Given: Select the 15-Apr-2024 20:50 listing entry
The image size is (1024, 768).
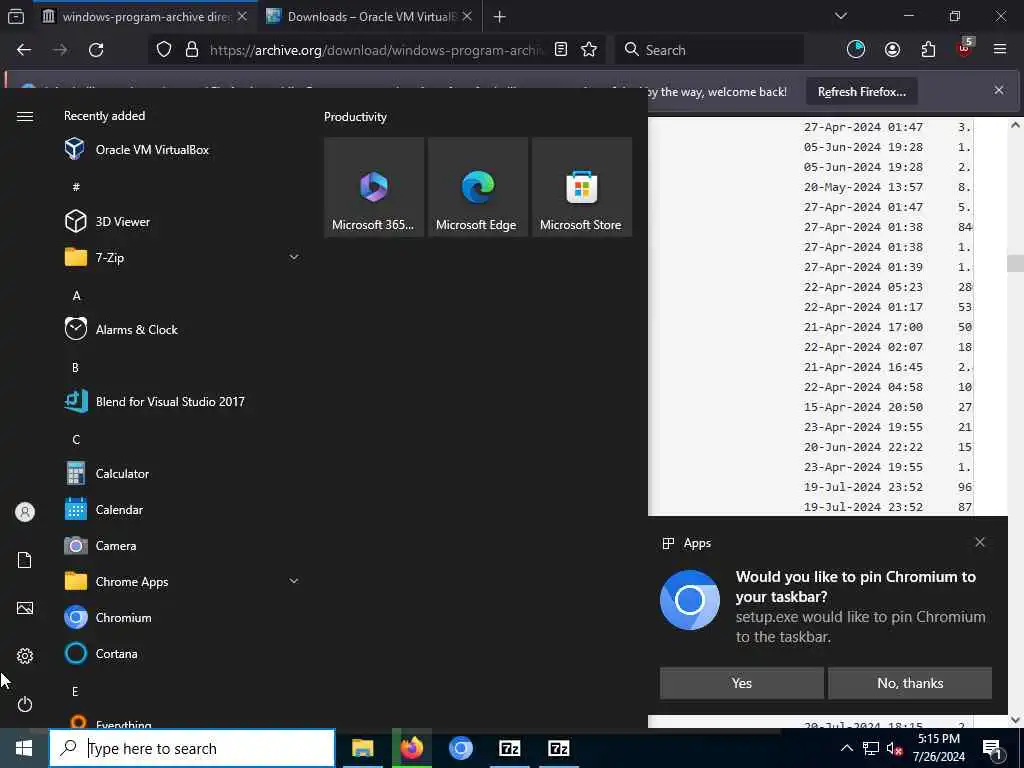Looking at the screenshot, I should pyautogui.click(x=863, y=407).
